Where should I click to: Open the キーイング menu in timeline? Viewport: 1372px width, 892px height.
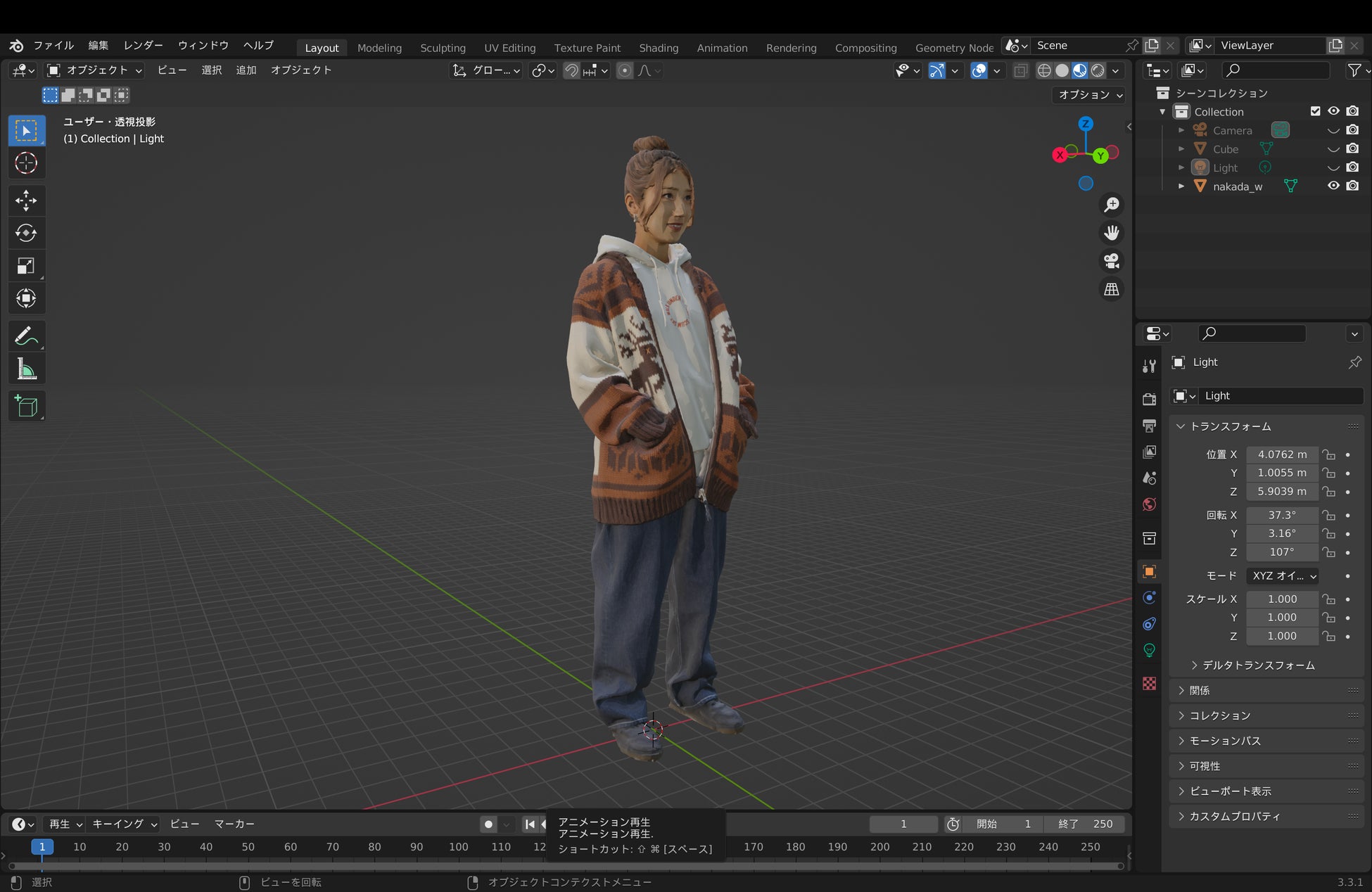(125, 824)
